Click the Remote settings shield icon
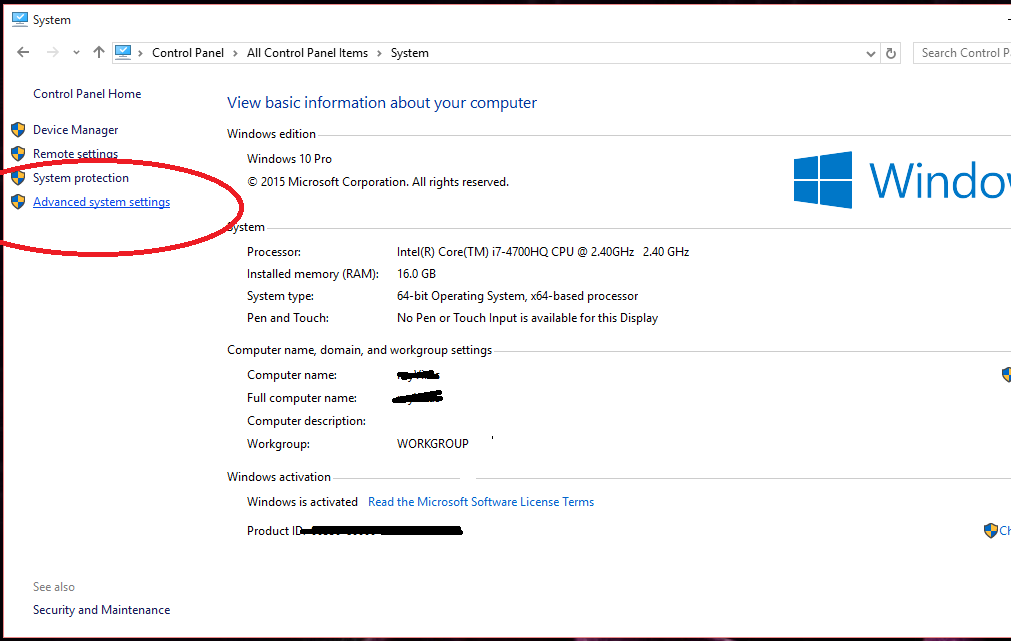 click(x=18, y=154)
